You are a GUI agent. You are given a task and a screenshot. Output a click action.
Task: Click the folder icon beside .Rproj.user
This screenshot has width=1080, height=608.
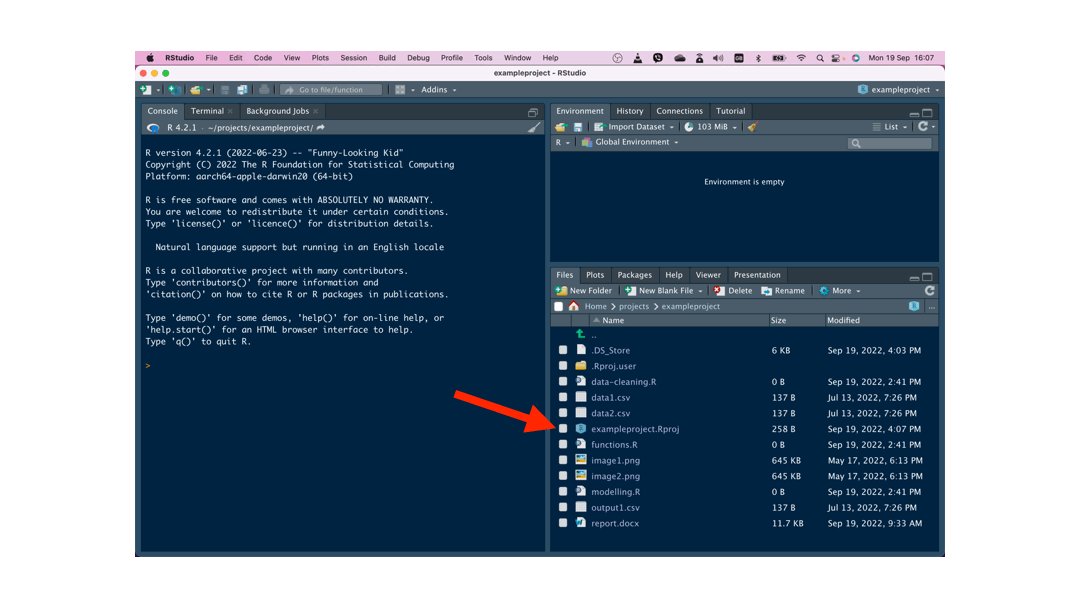[x=581, y=366]
